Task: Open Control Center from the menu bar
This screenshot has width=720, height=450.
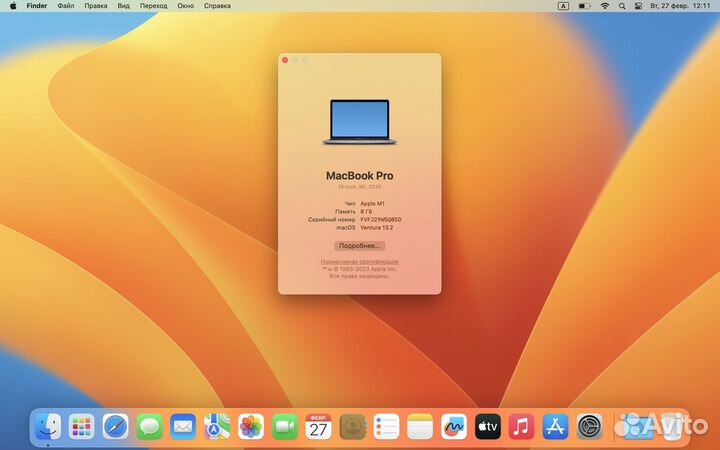Action: pyautogui.click(x=638, y=6)
